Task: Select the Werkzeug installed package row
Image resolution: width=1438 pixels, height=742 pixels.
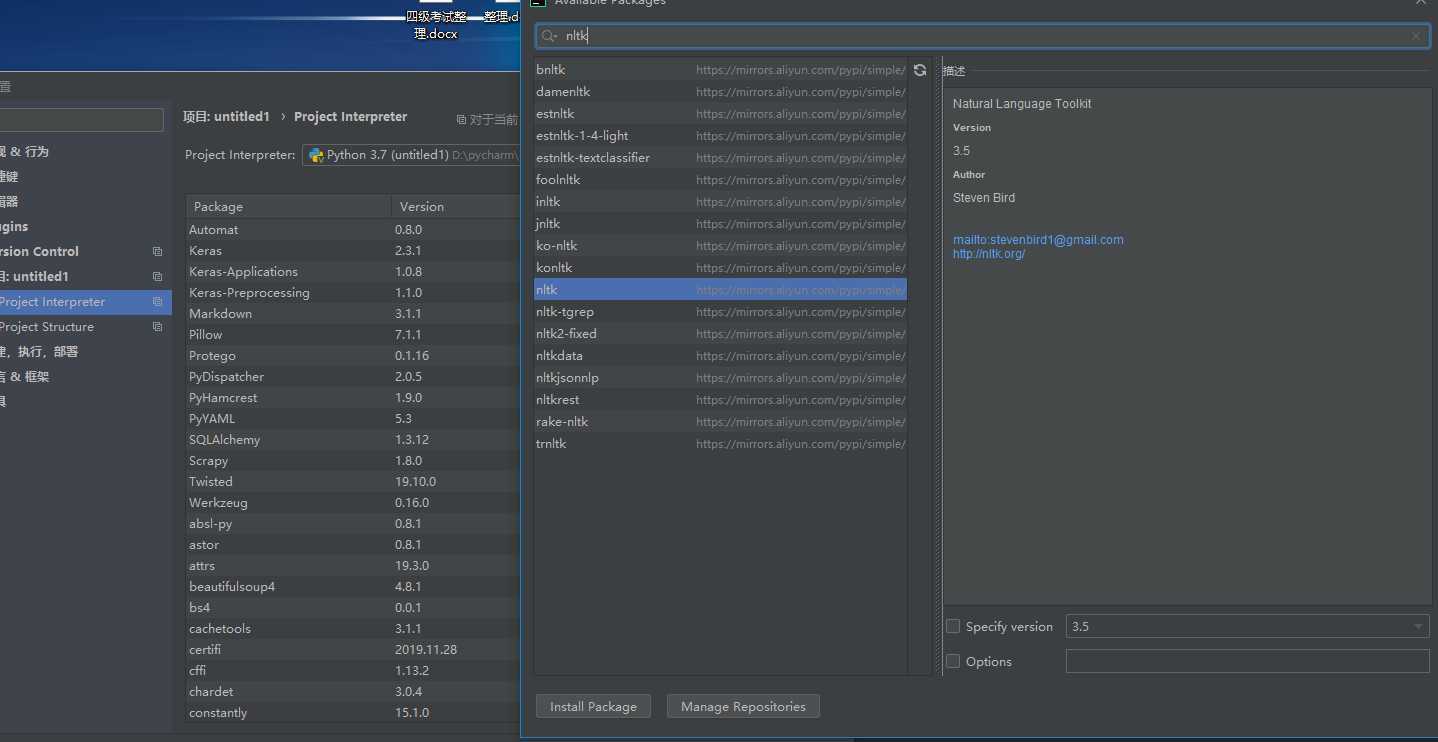Action: [353, 503]
